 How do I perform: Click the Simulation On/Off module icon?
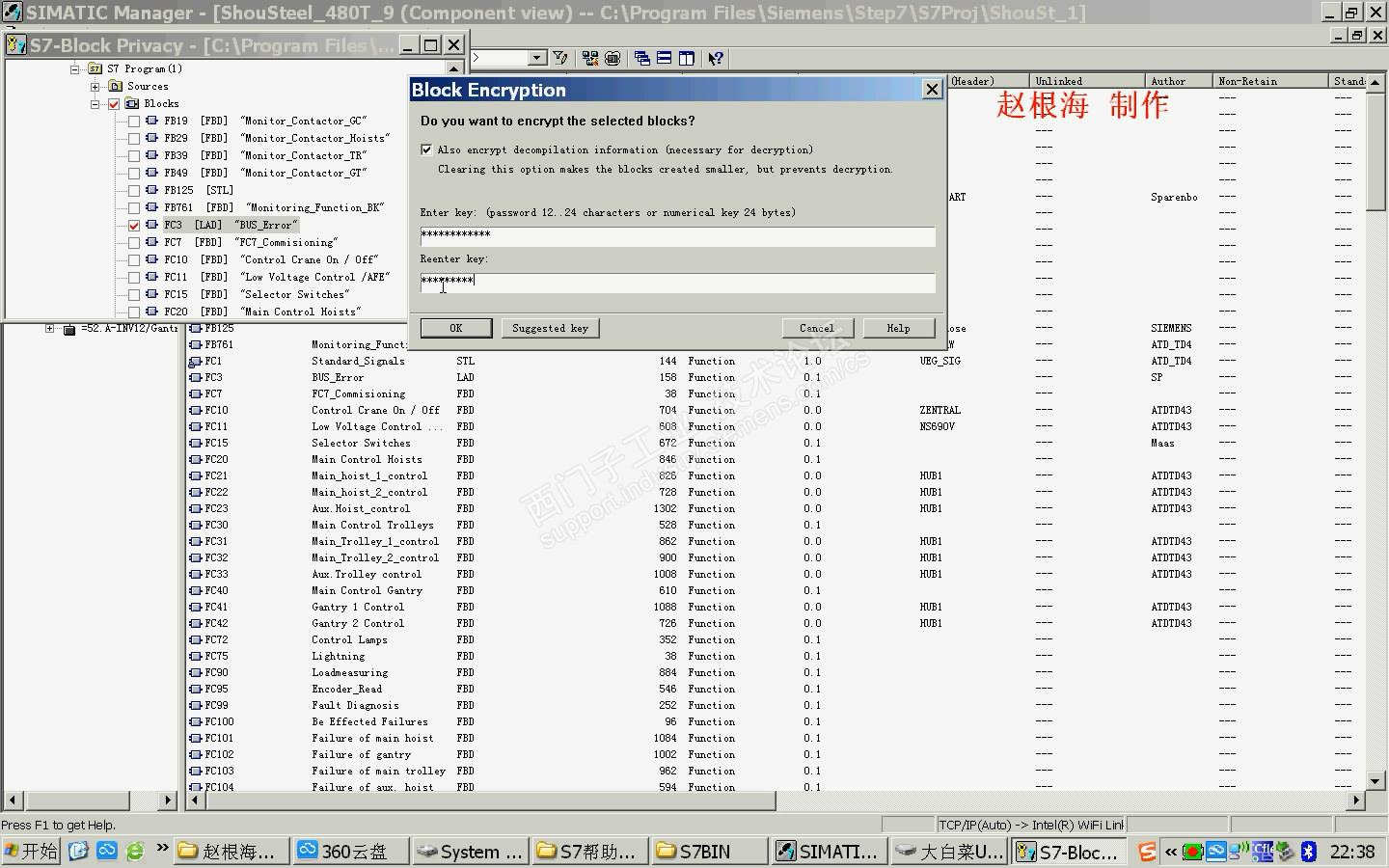pyautogui.click(x=613, y=58)
